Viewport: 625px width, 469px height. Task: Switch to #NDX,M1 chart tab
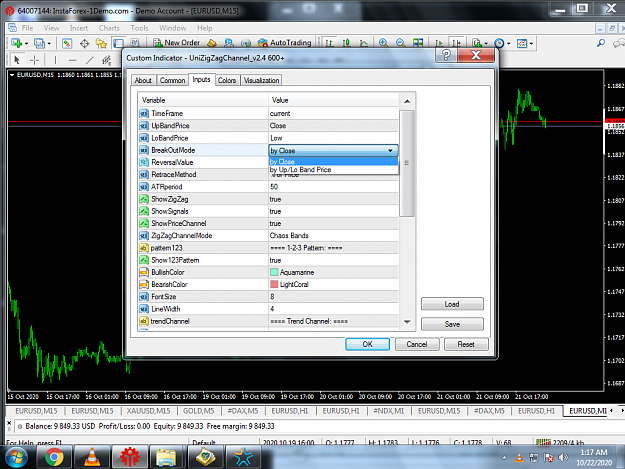389,411
